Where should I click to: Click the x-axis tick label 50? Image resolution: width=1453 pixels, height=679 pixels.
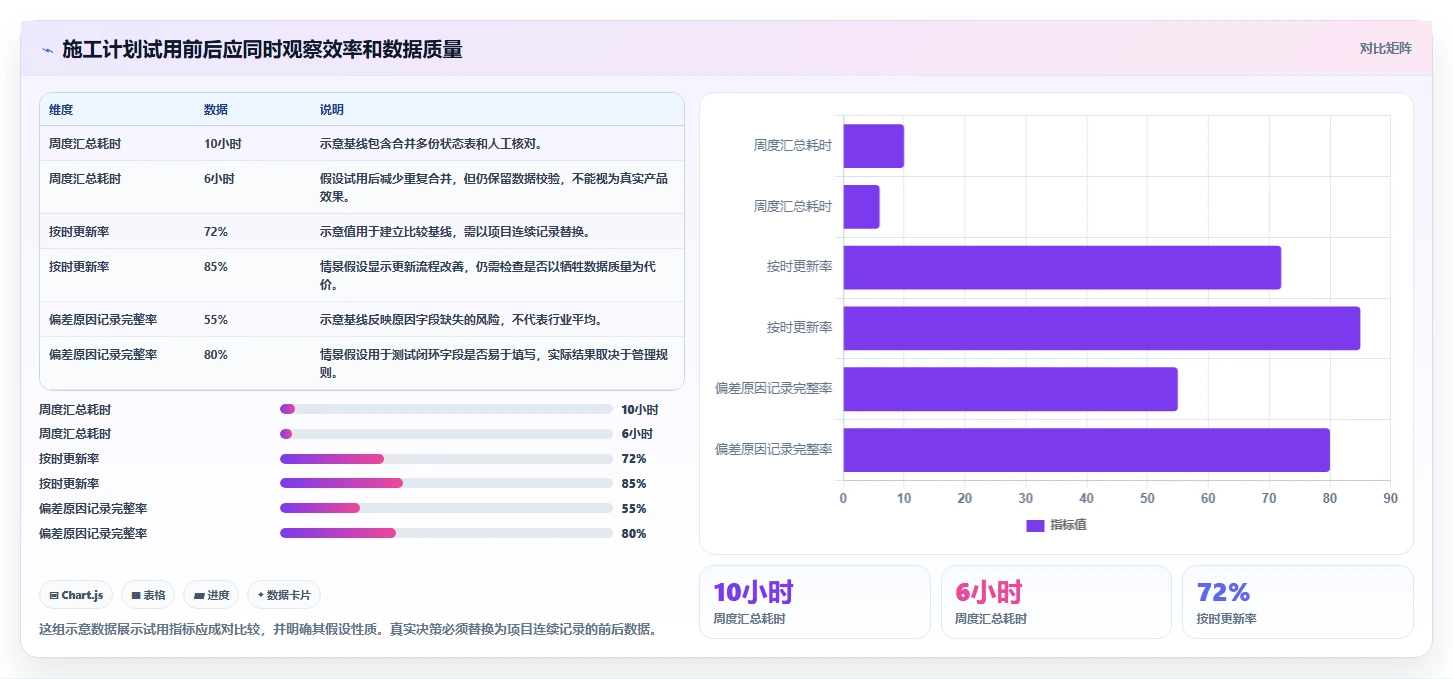1147,498
